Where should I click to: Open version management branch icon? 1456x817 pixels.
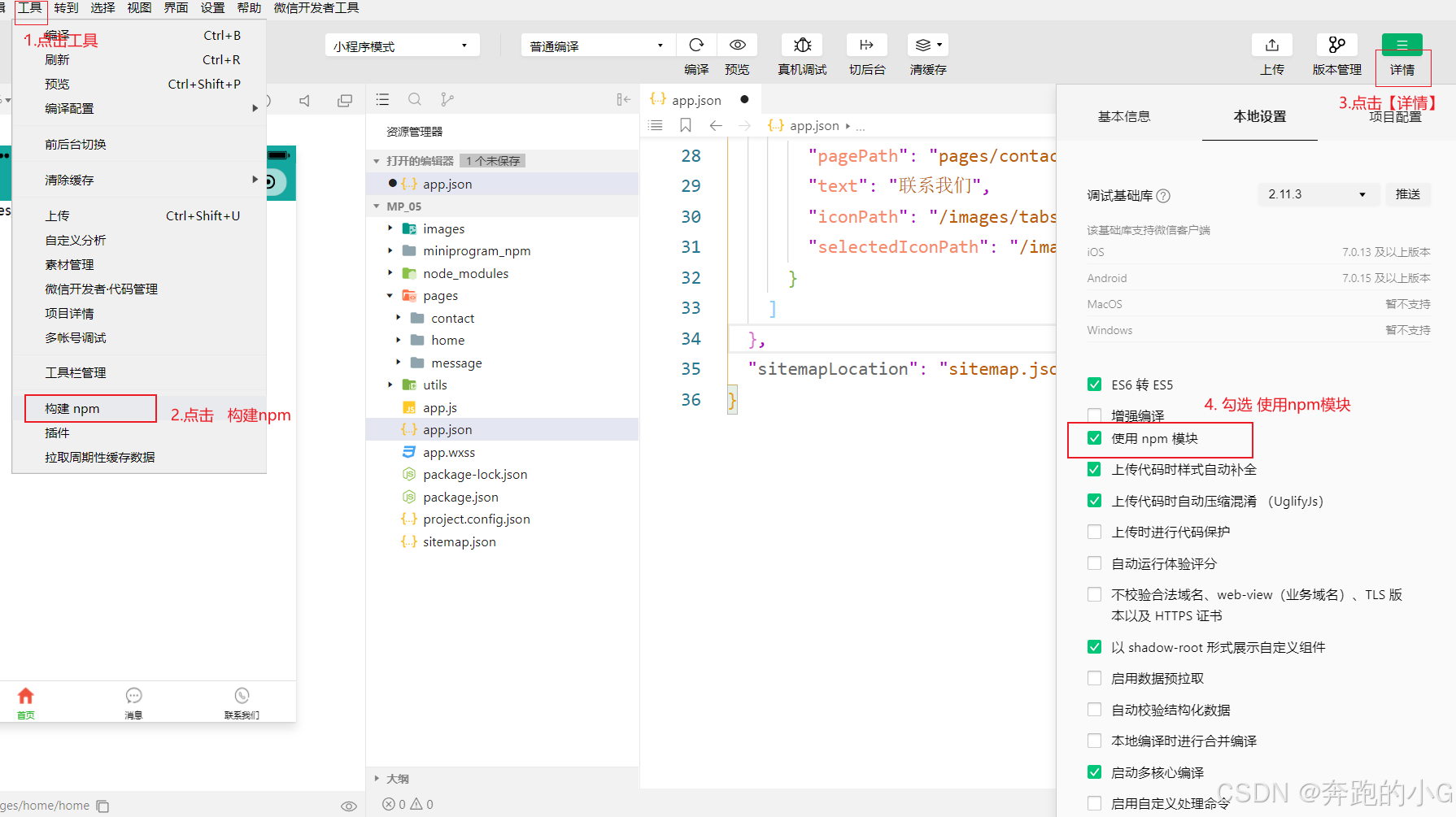point(1336,46)
